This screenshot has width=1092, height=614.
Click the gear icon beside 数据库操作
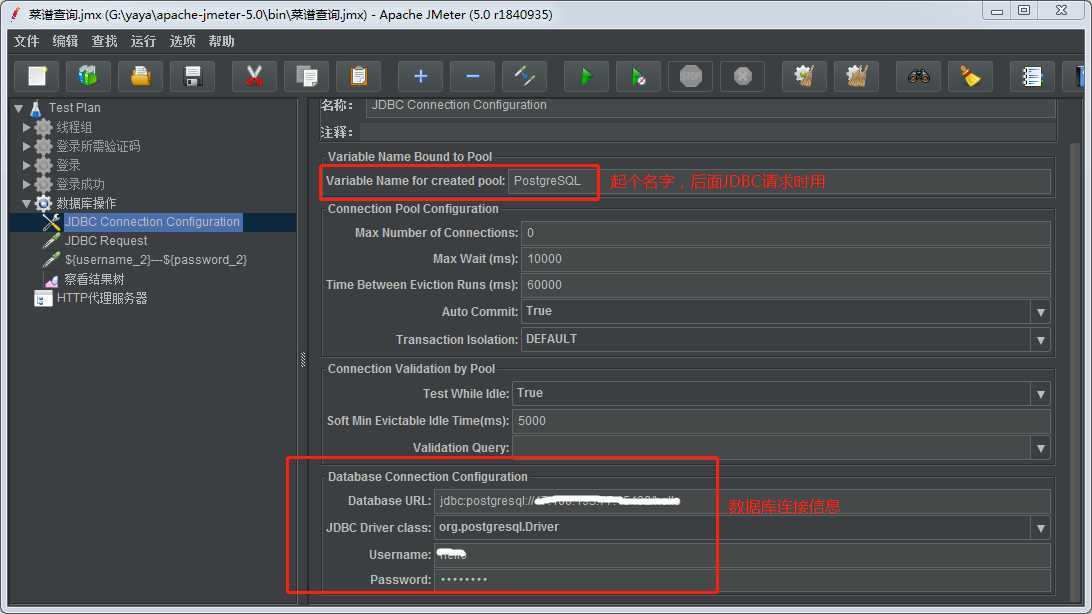pos(43,203)
